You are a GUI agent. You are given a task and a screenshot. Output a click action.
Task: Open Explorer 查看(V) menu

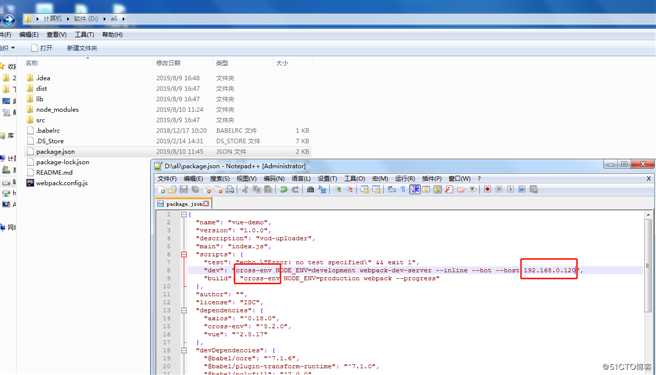56,35
